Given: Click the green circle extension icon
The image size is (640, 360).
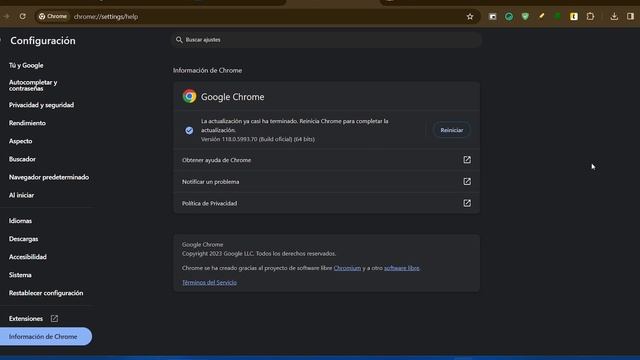Looking at the screenshot, I should pyautogui.click(x=558, y=16).
